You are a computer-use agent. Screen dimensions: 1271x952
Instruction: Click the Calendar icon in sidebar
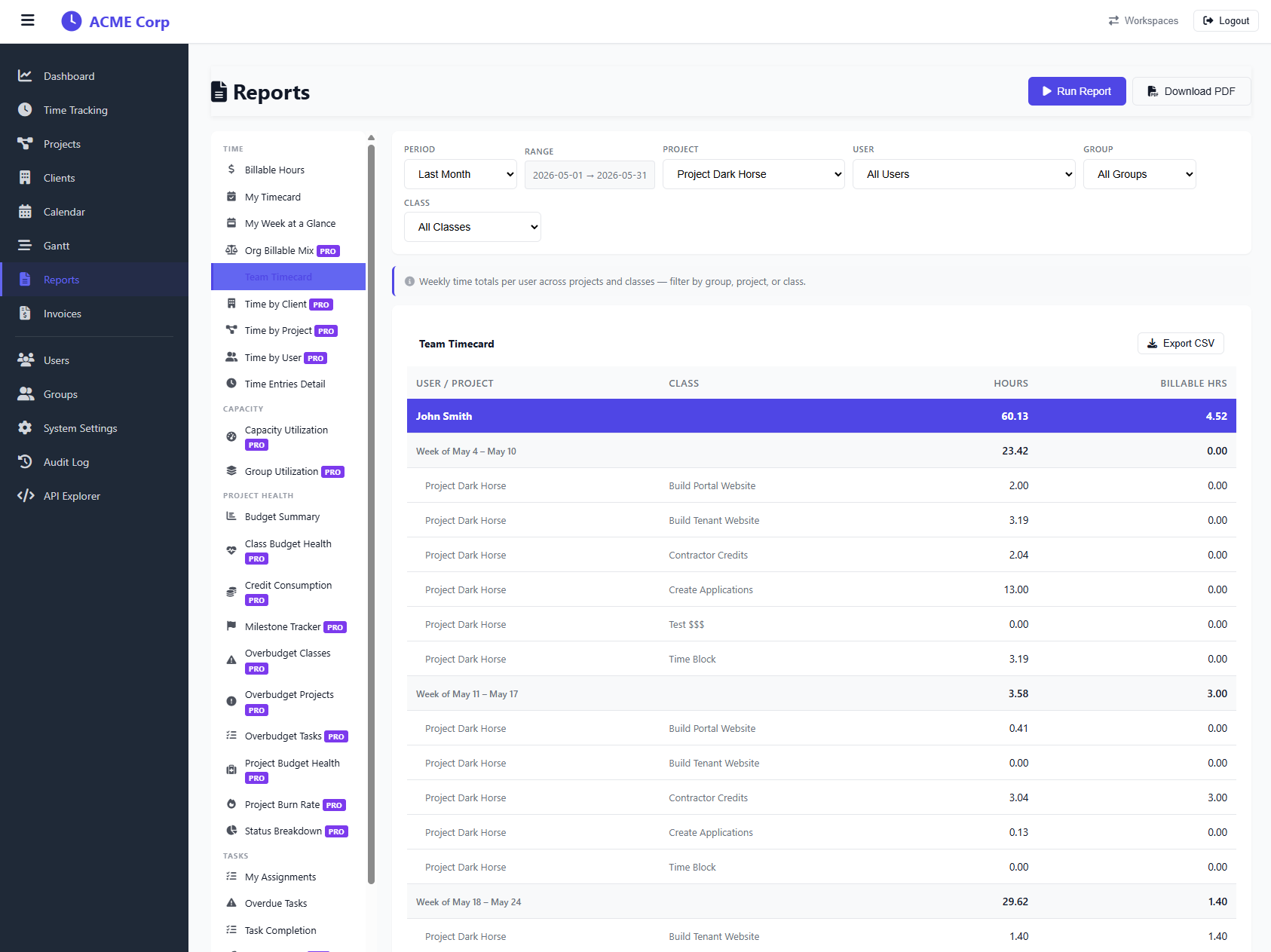tap(25, 211)
